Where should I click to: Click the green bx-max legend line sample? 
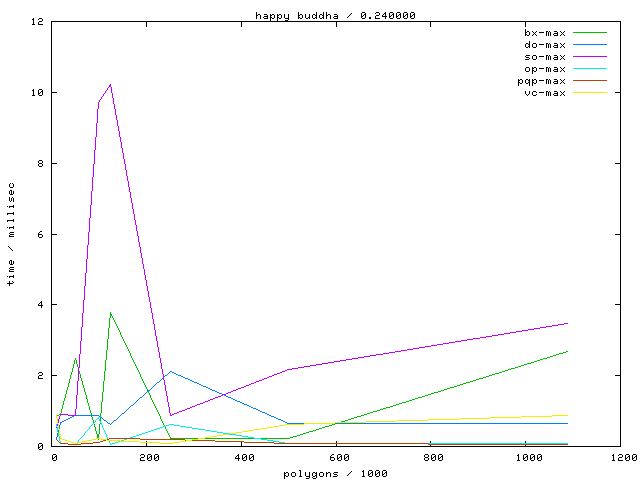pos(591,33)
